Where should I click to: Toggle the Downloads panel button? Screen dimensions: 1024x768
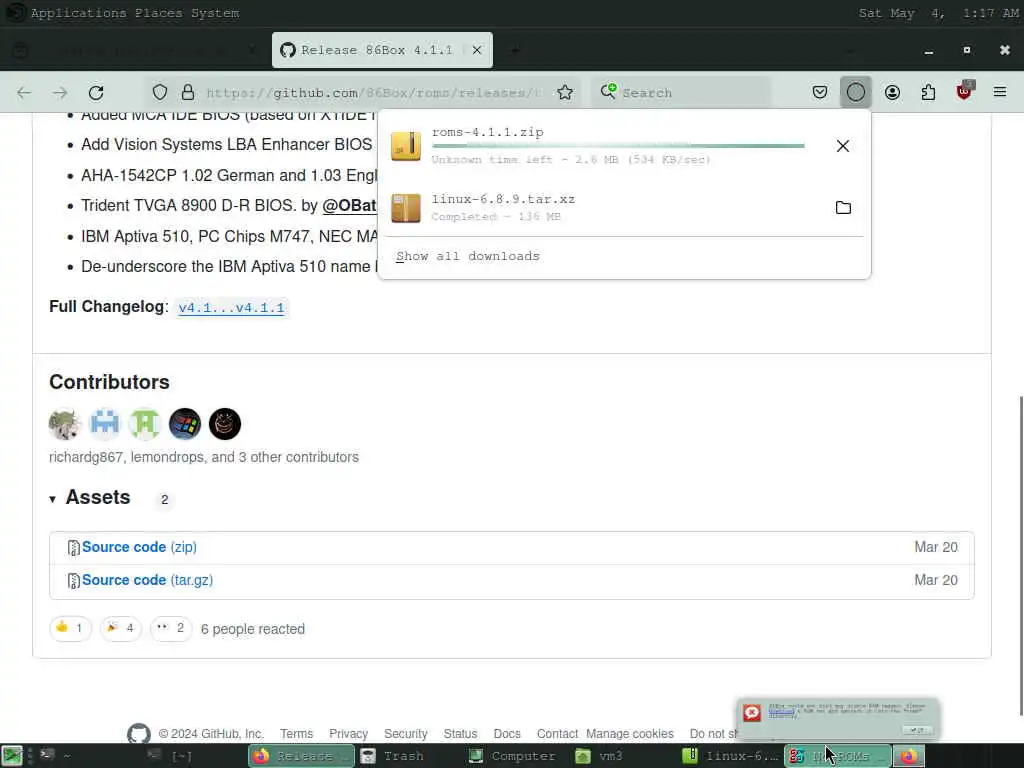tap(856, 92)
